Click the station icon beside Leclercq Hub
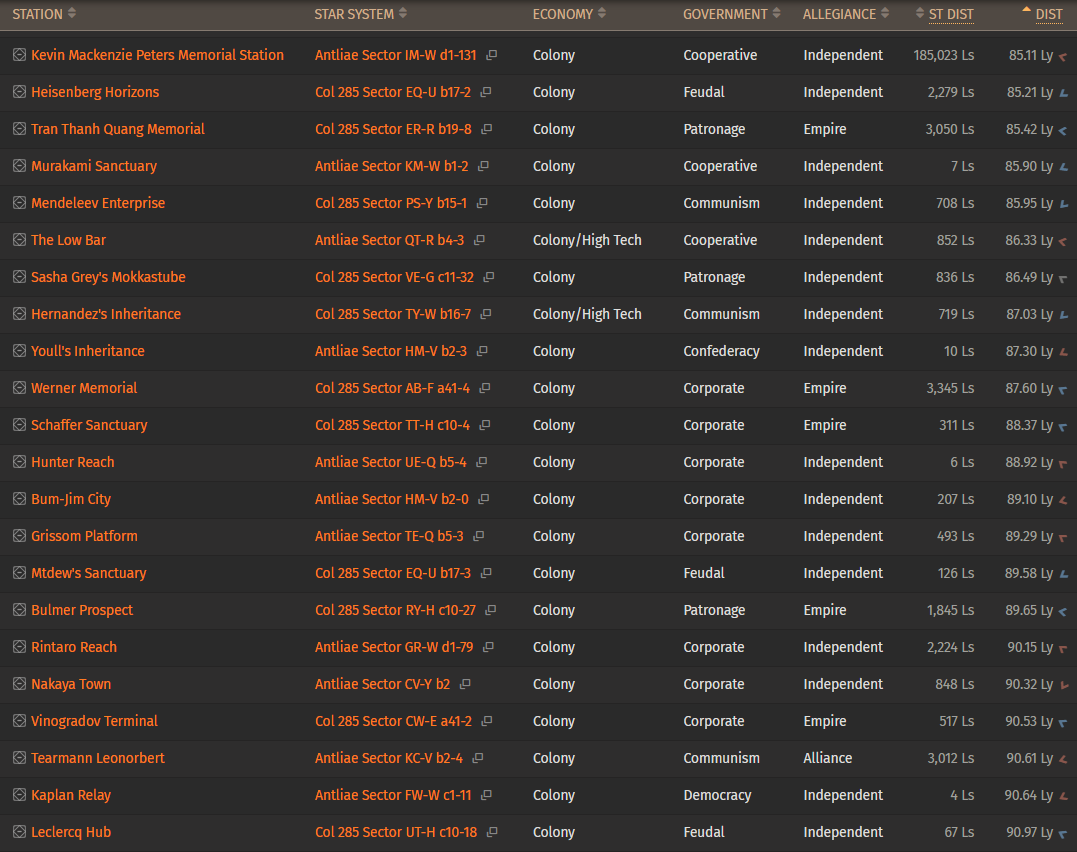The height and width of the screenshot is (852, 1077). point(19,832)
